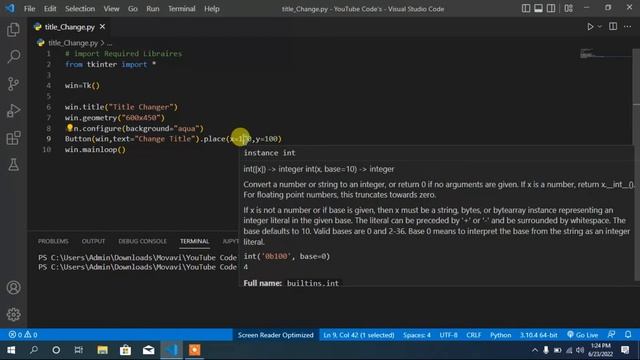Click title_Change.py in the breadcrumb
This screenshot has width=640, height=360.
pyautogui.click(x=73, y=43)
